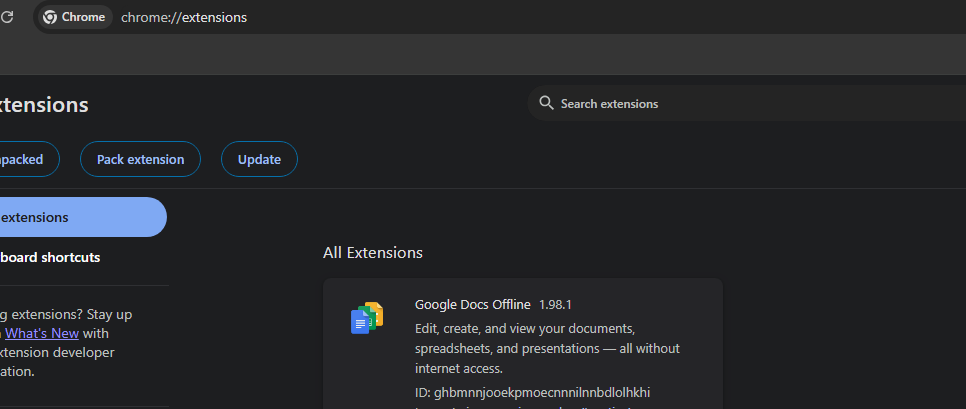
Task: Click the All Extensions heading
Action: pyautogui.click(x=373, y=253)
